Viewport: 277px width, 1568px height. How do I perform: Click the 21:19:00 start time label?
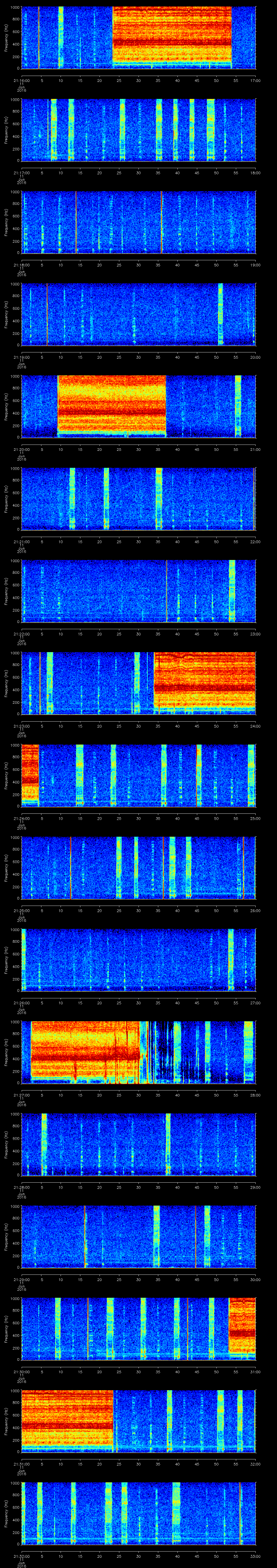(21, 357)
